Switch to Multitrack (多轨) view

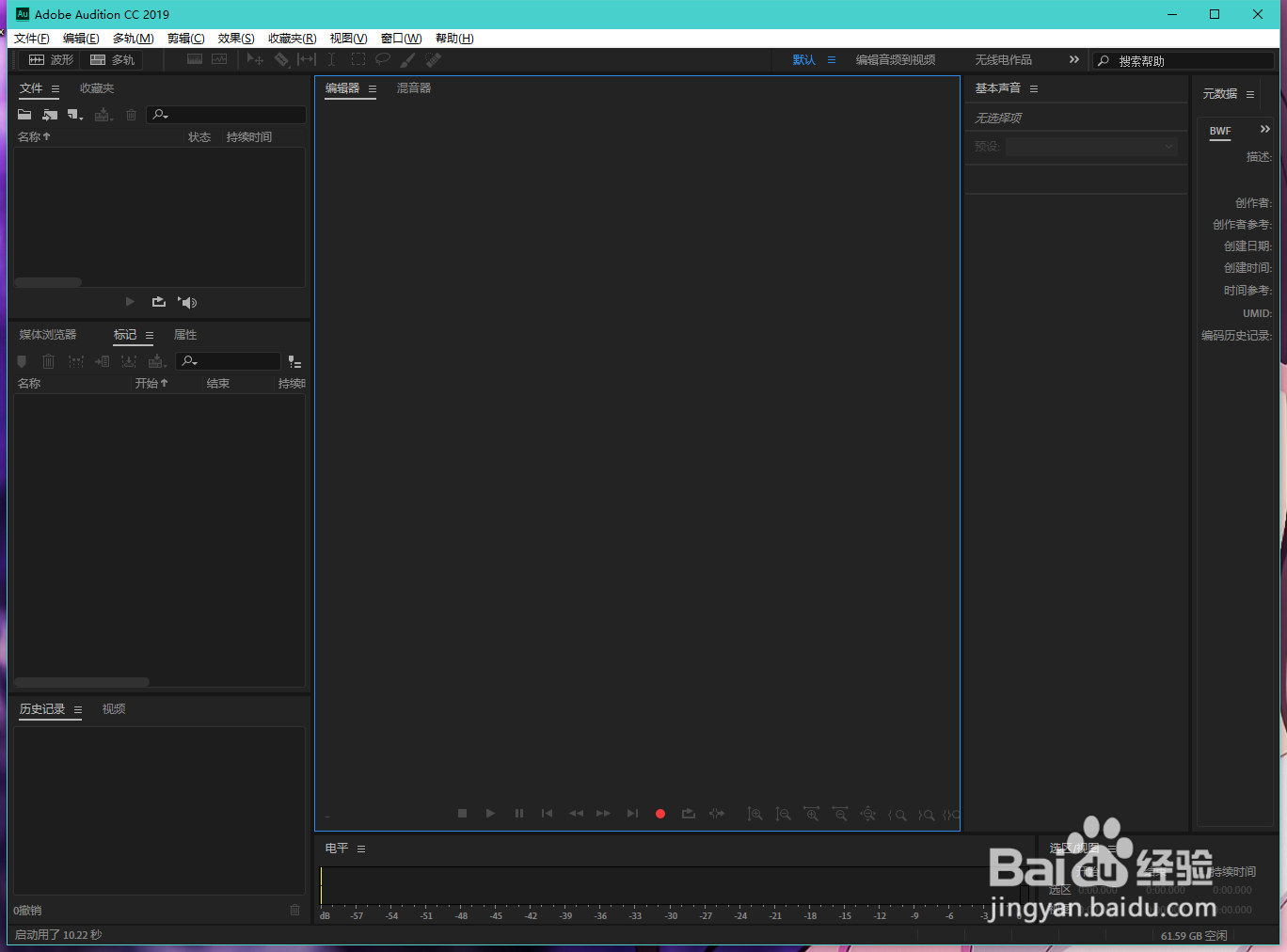pyautogui.click(x=112, y=59)
